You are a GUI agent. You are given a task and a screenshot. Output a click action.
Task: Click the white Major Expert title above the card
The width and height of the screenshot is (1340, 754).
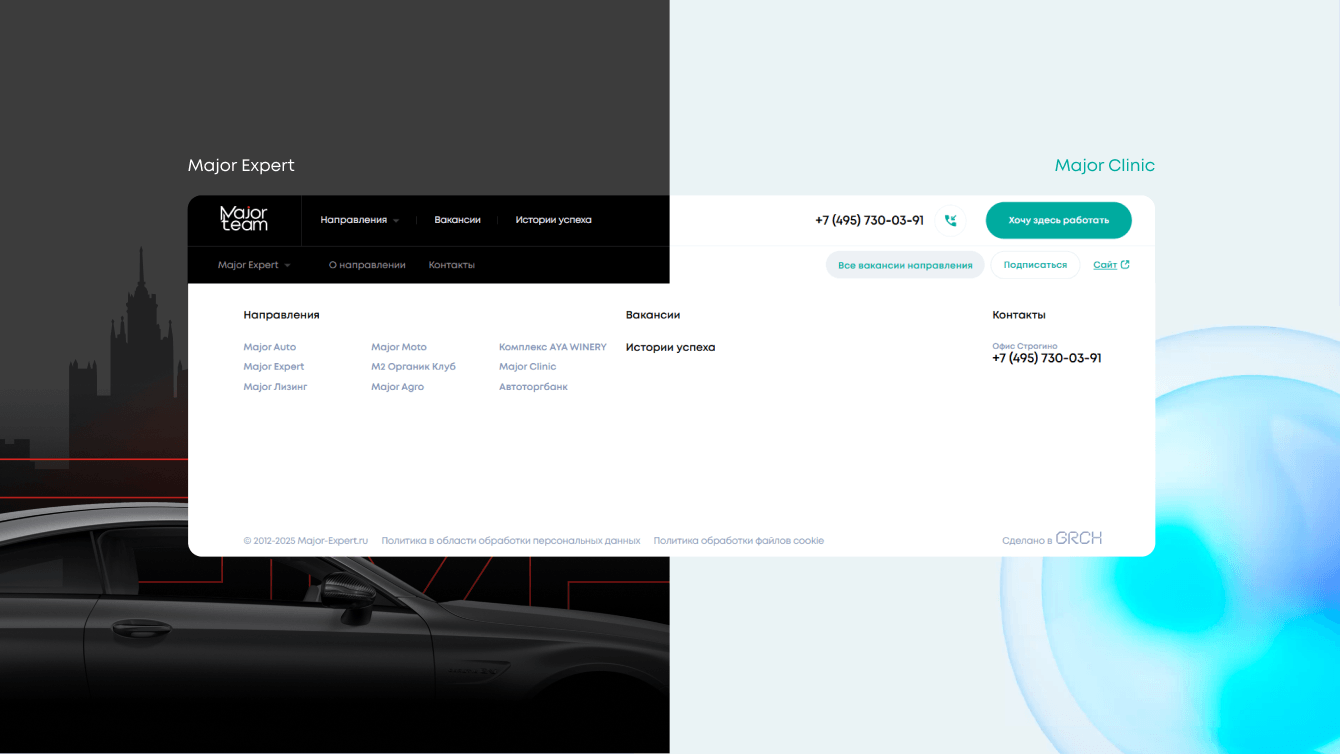[x=241, y=166]
